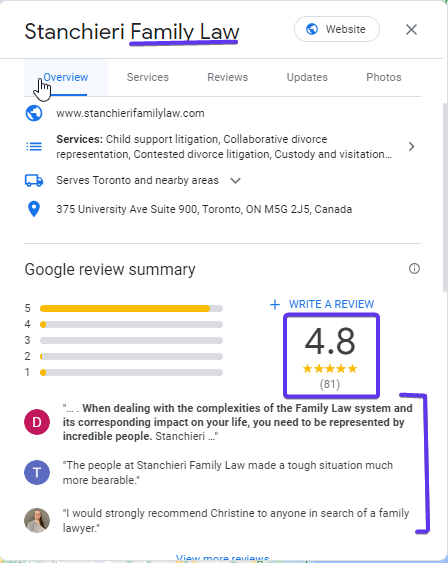
Task: Click reviewer D avatar
Action: (x=37, y=422)
